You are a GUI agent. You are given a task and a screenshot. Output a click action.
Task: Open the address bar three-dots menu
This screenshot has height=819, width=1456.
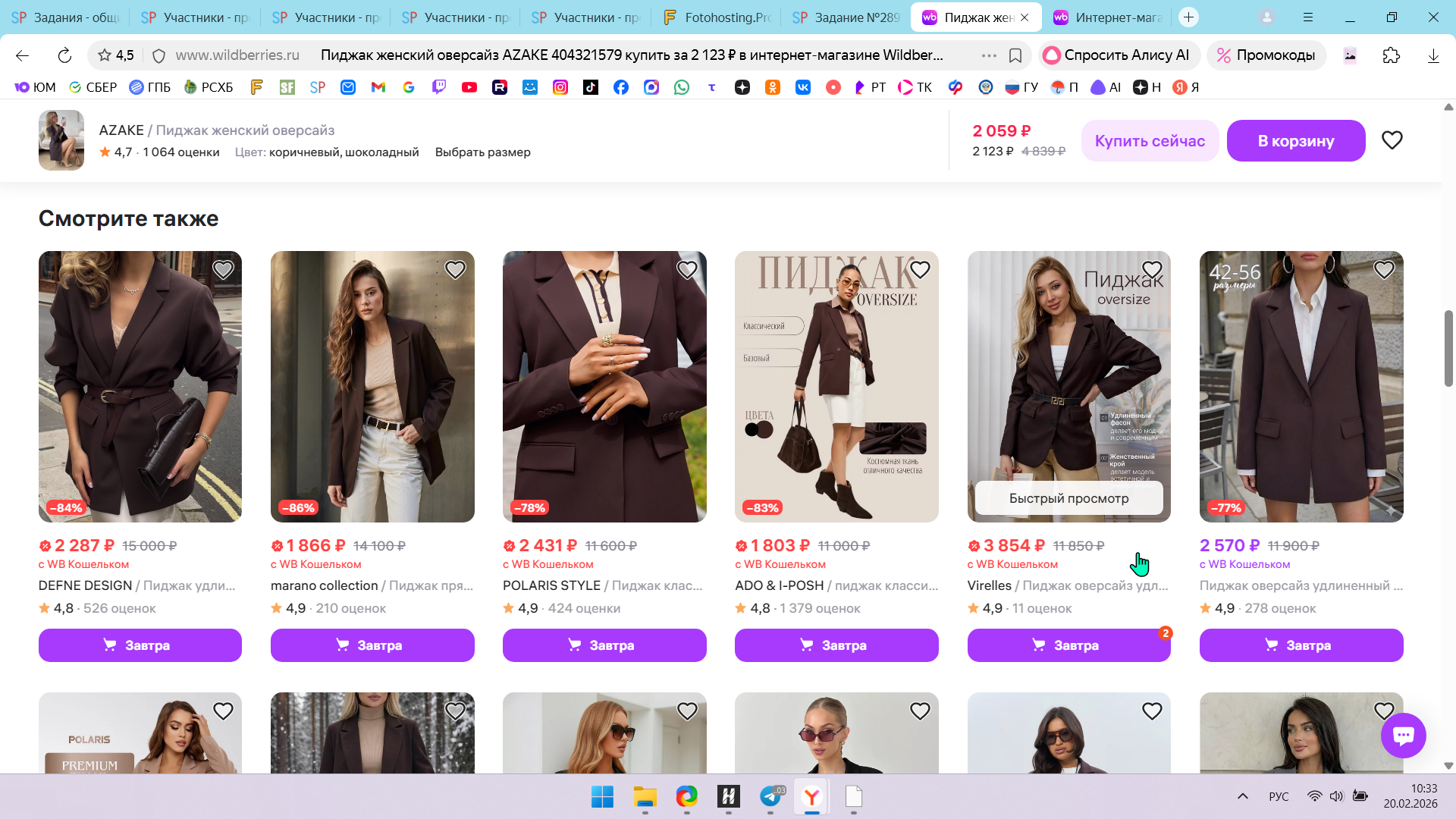tap(989, 55)
